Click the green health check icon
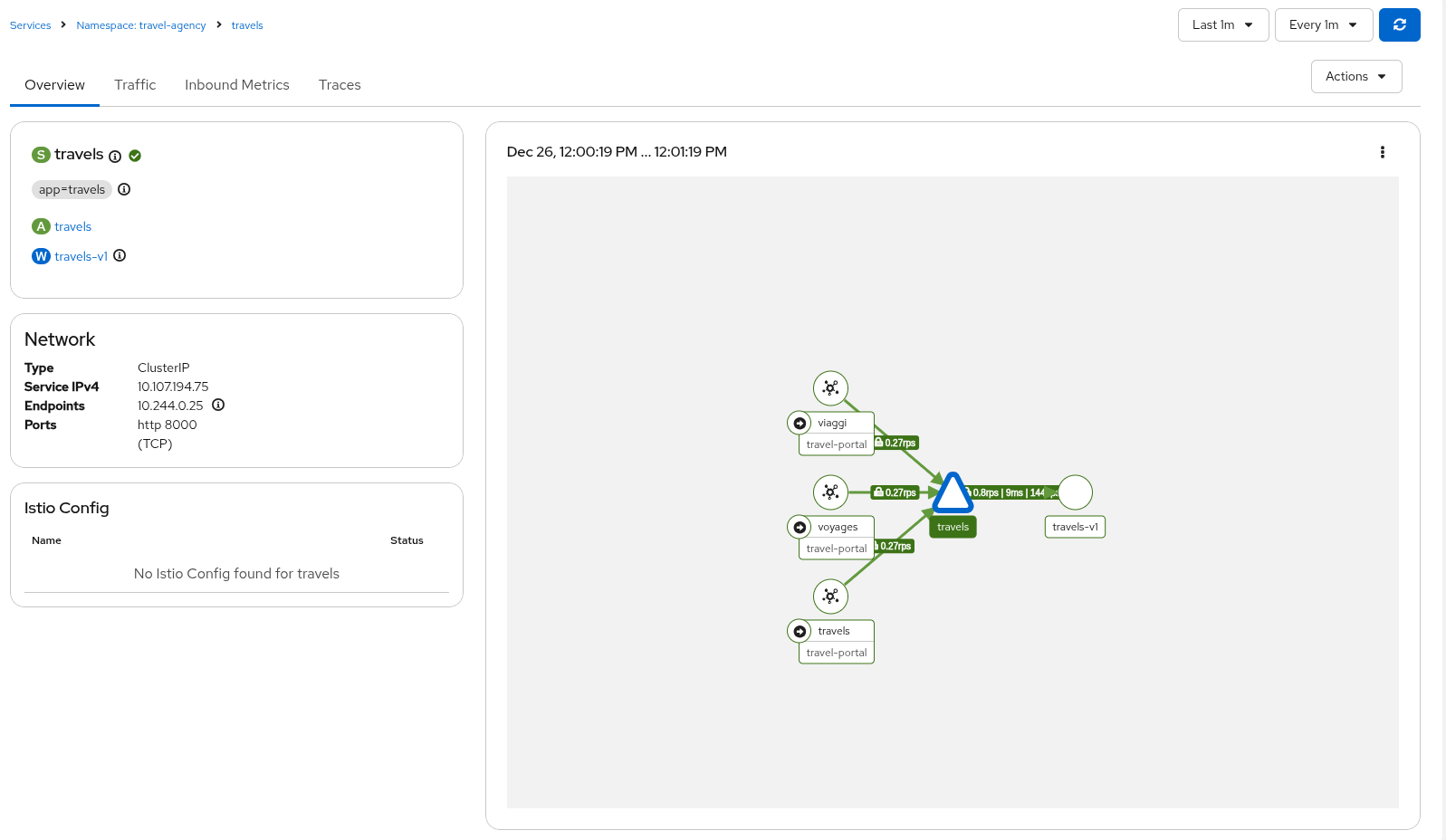 coord(135,156)
